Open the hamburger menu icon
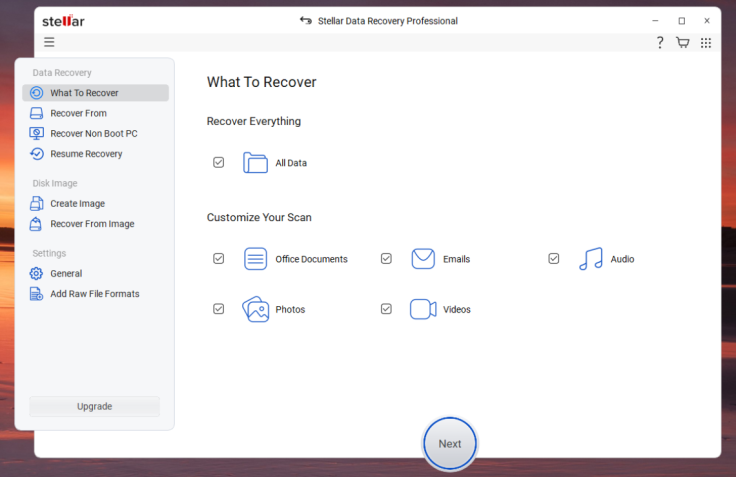 pyautogui.click(x=49, y=42)
